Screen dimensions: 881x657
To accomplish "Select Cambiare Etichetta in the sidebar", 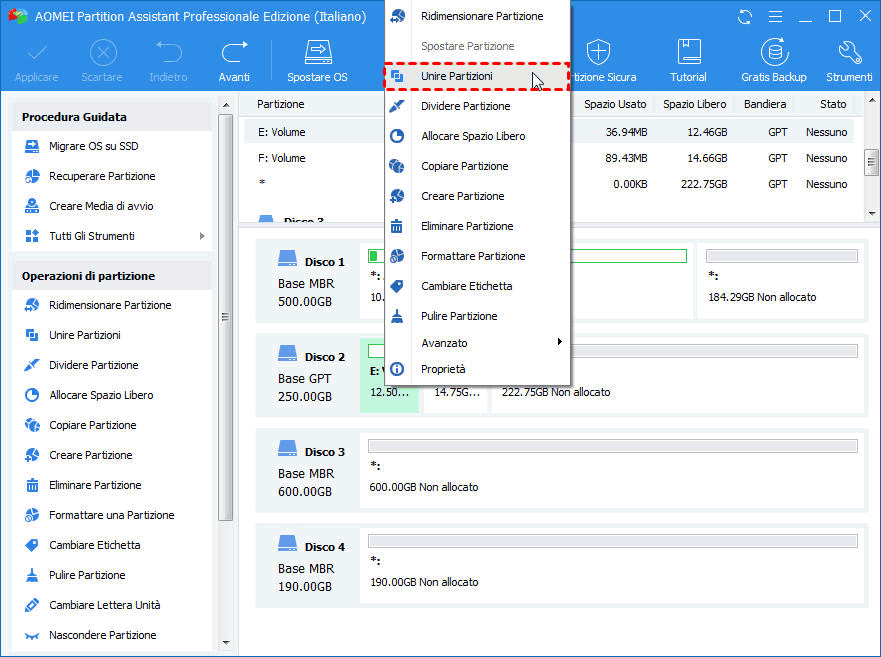I will point(94,545).
